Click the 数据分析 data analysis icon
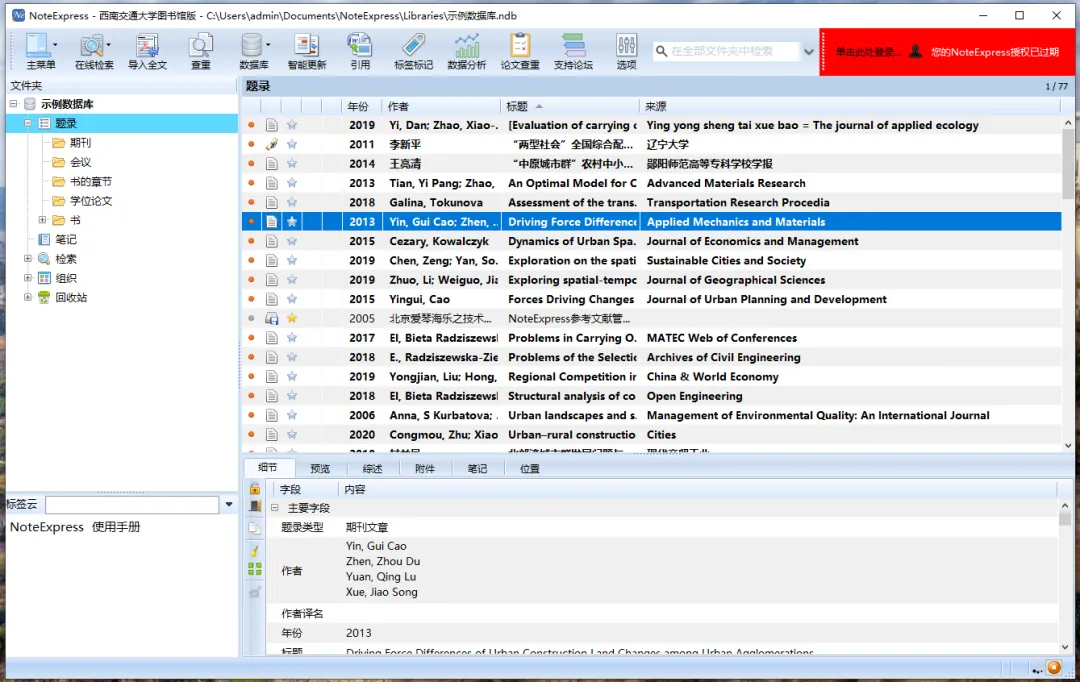The height and width of the screenshot is (682, 1080). click(x=466, y=51)
